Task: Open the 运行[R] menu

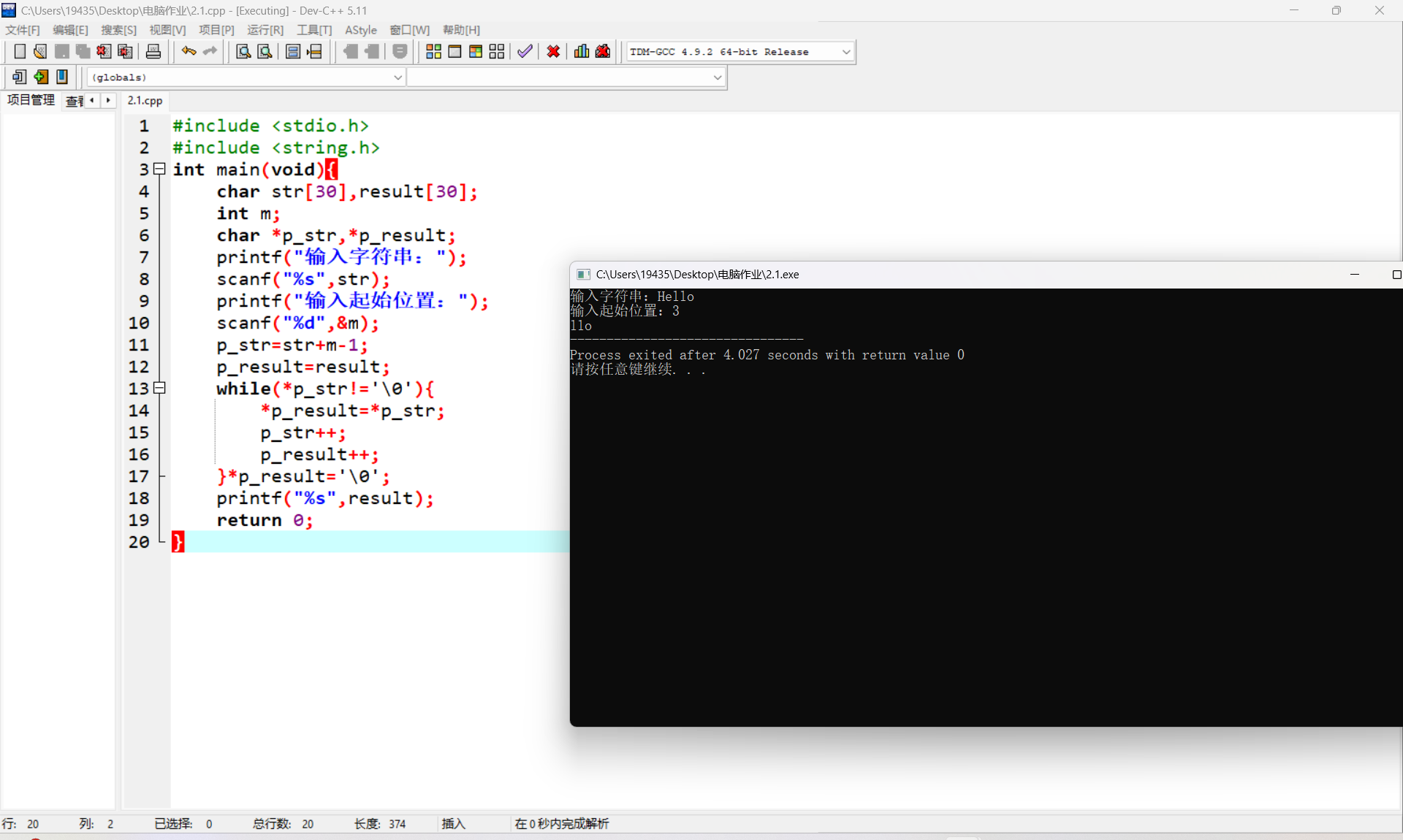Action: click(x=265, y=30)
